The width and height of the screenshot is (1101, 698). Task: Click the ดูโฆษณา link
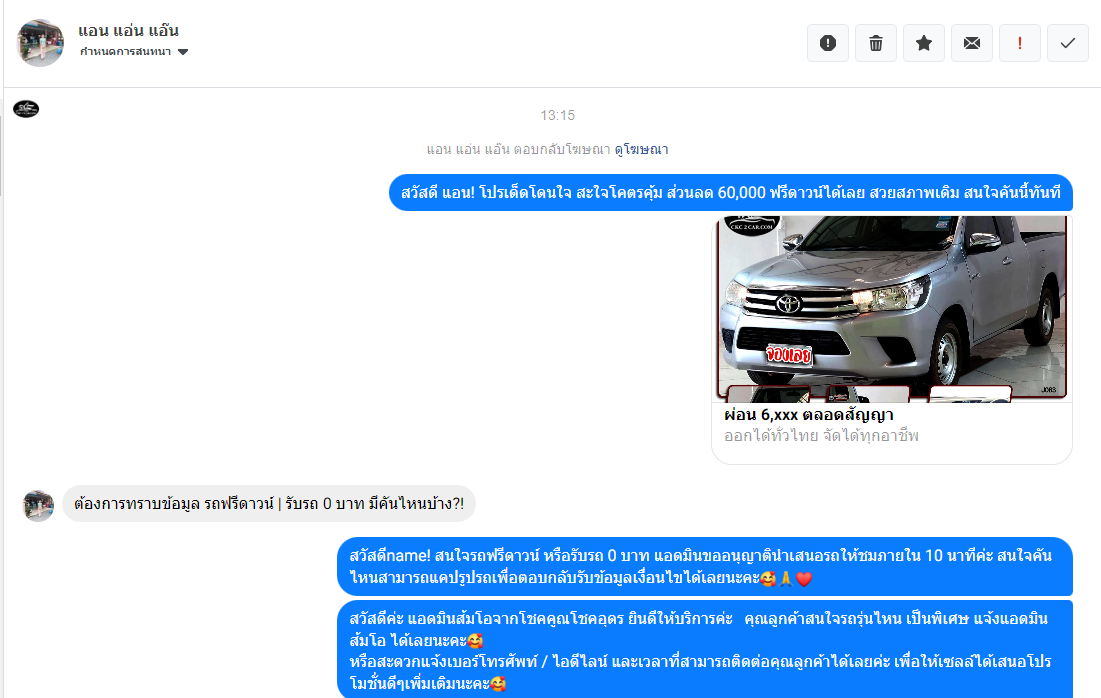[x=641, y=150]
